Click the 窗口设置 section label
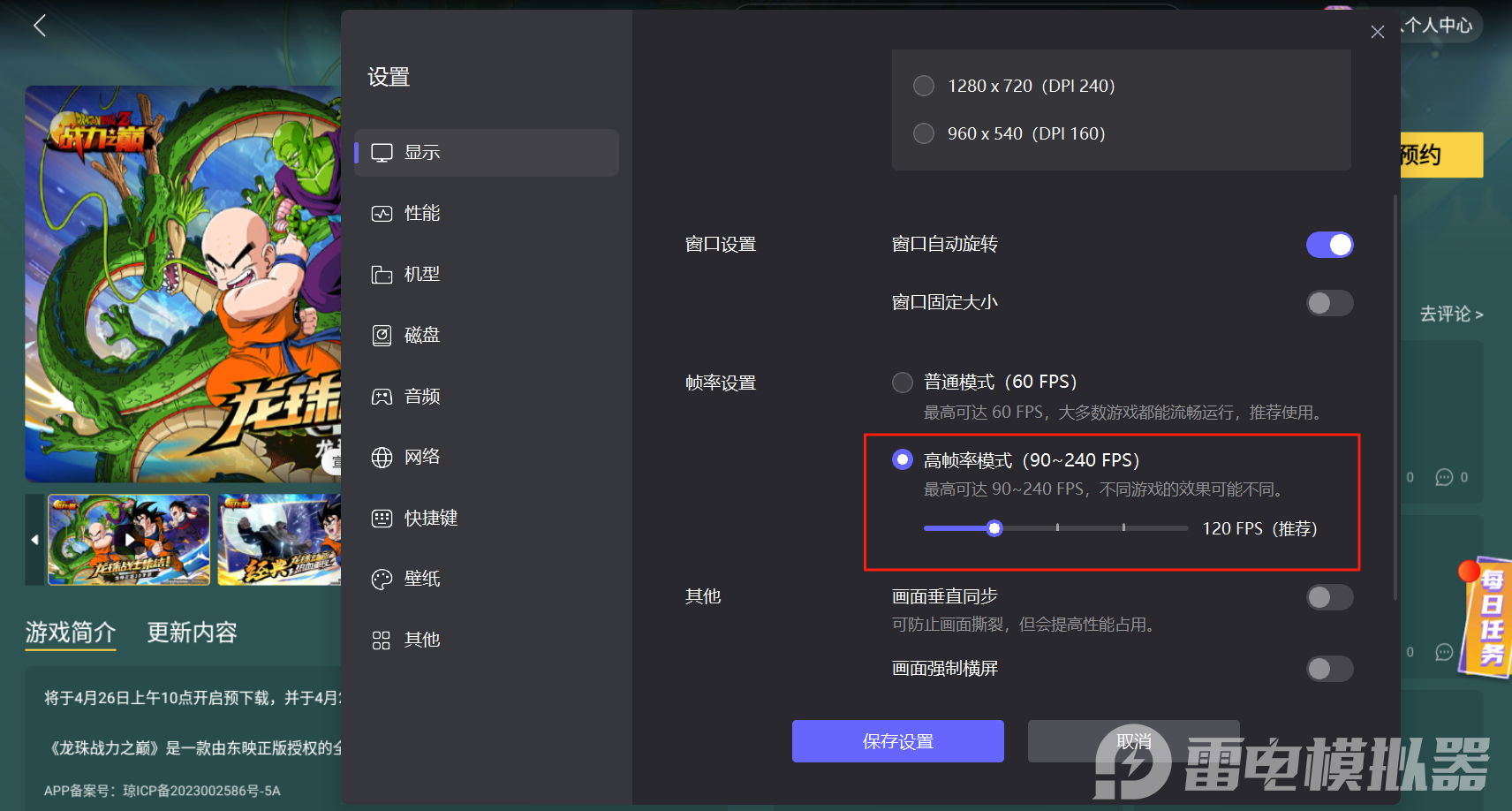 click(x=721, y=245)
